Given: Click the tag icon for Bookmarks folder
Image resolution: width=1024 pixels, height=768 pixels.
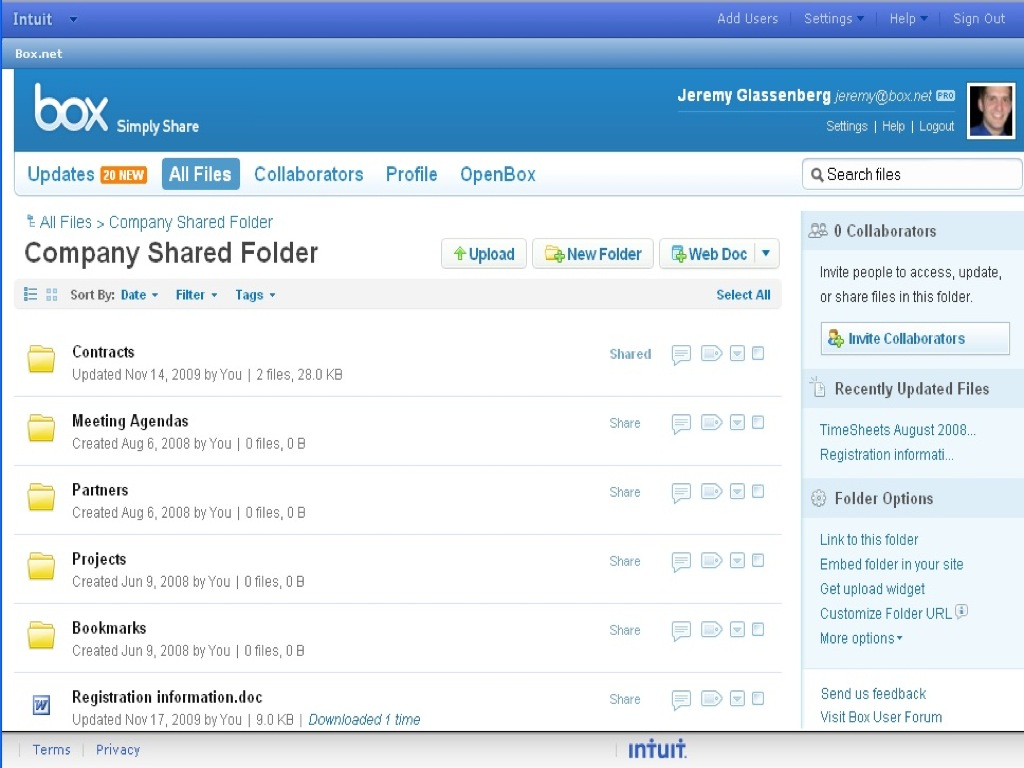Looking at the screenshot, I should point(711,630).
